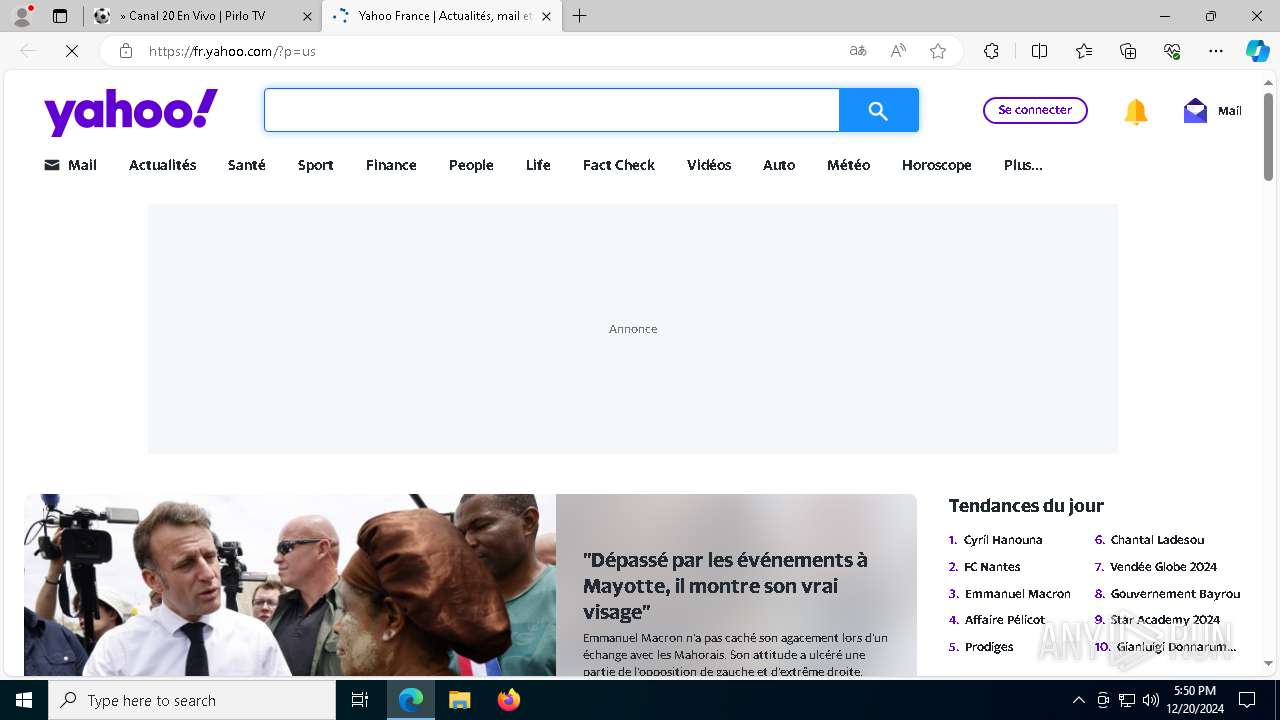Open Mail in the navigation bar
The width and height of the screenshot is (1280, 720).
[x=70, y=165]
